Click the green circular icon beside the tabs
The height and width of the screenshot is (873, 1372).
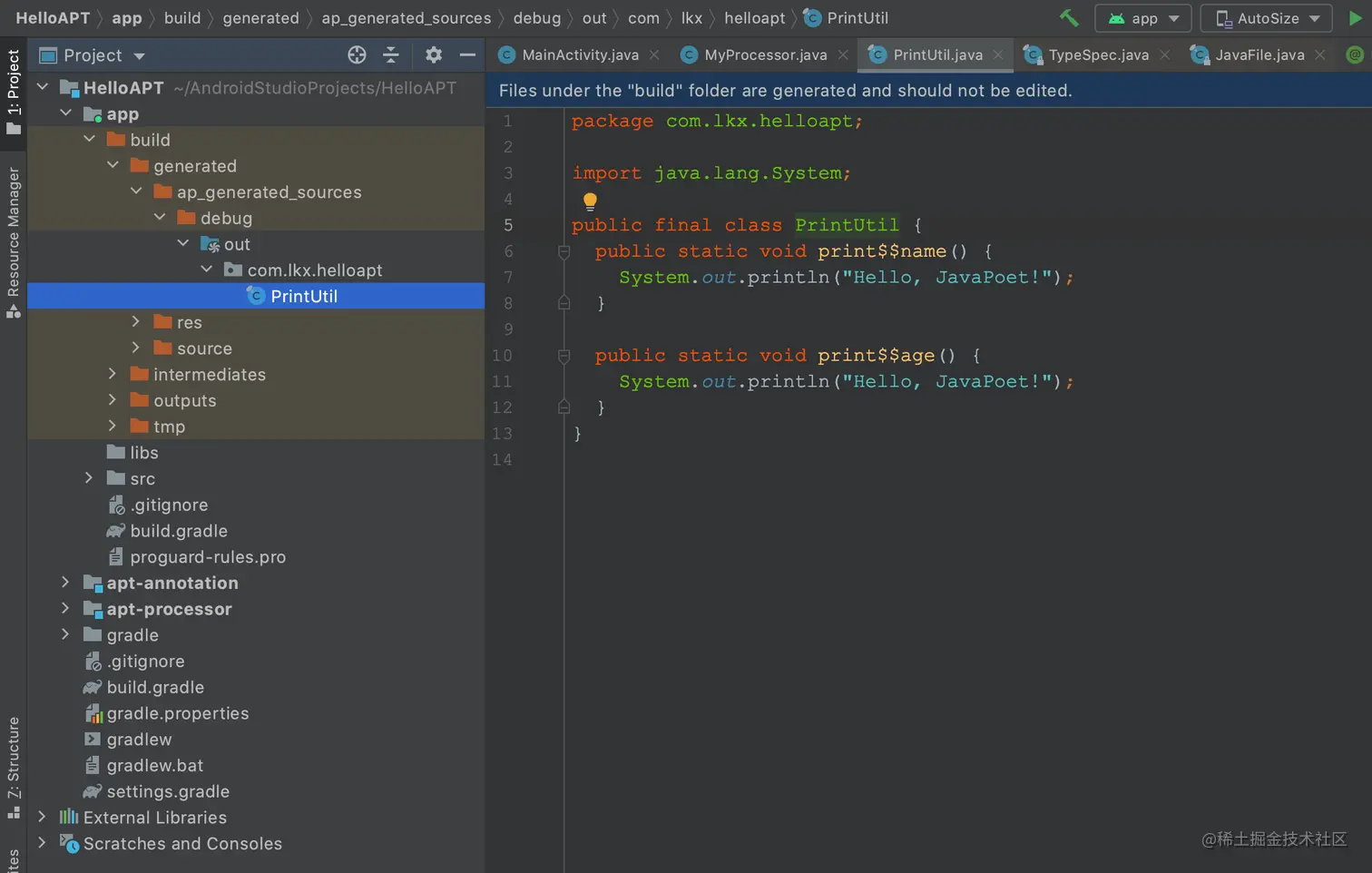click(x=1355, y=55)
